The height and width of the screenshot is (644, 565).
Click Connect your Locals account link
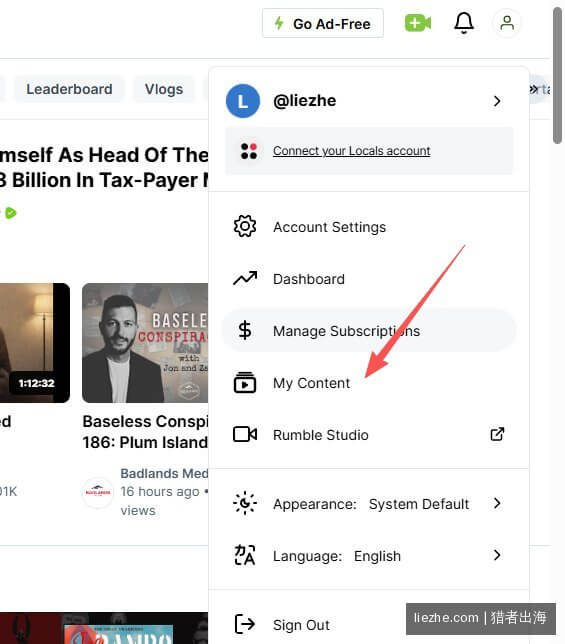351,151
